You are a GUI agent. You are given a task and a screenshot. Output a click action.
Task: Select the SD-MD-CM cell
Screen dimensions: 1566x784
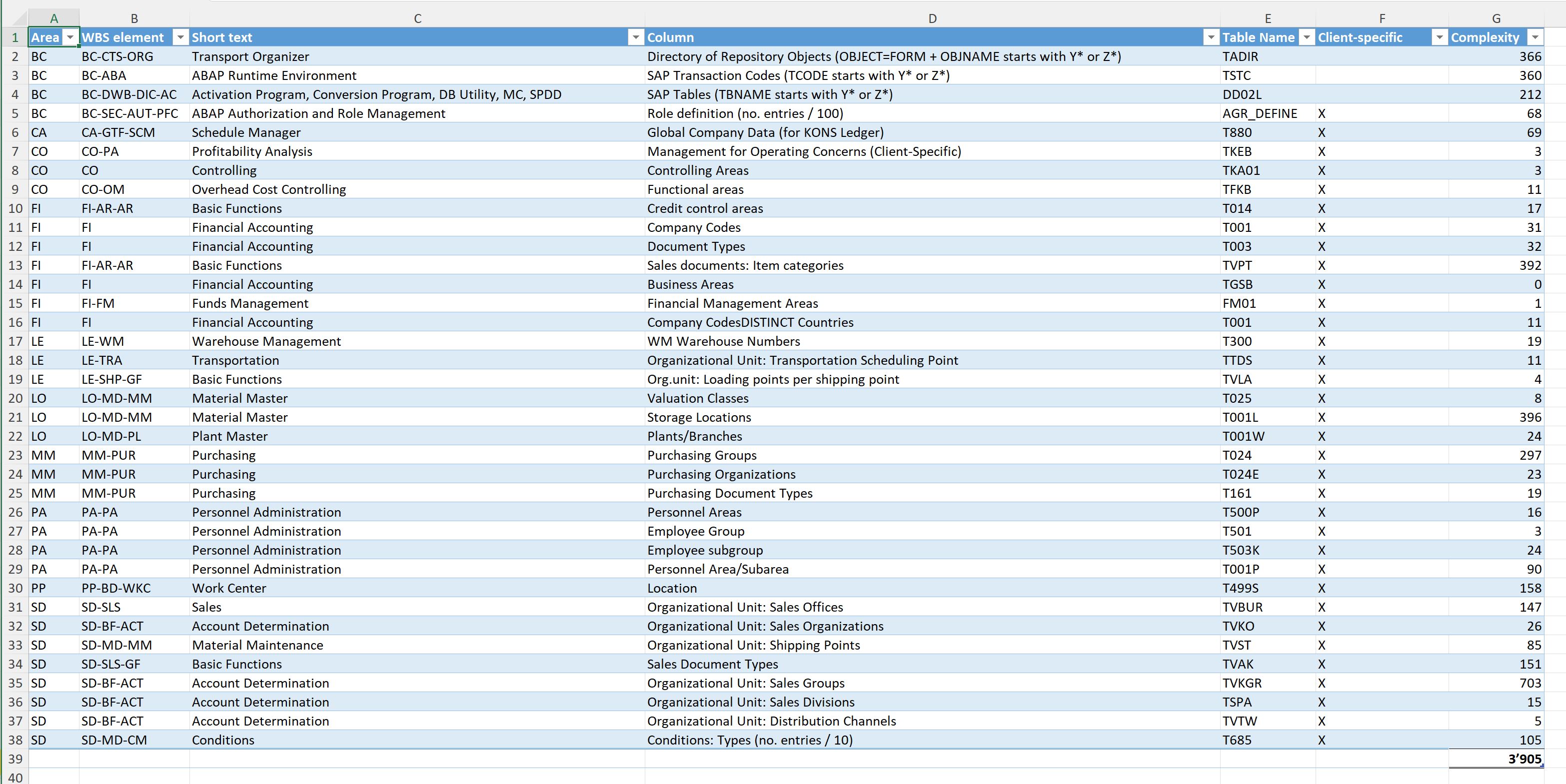[114, 740]
